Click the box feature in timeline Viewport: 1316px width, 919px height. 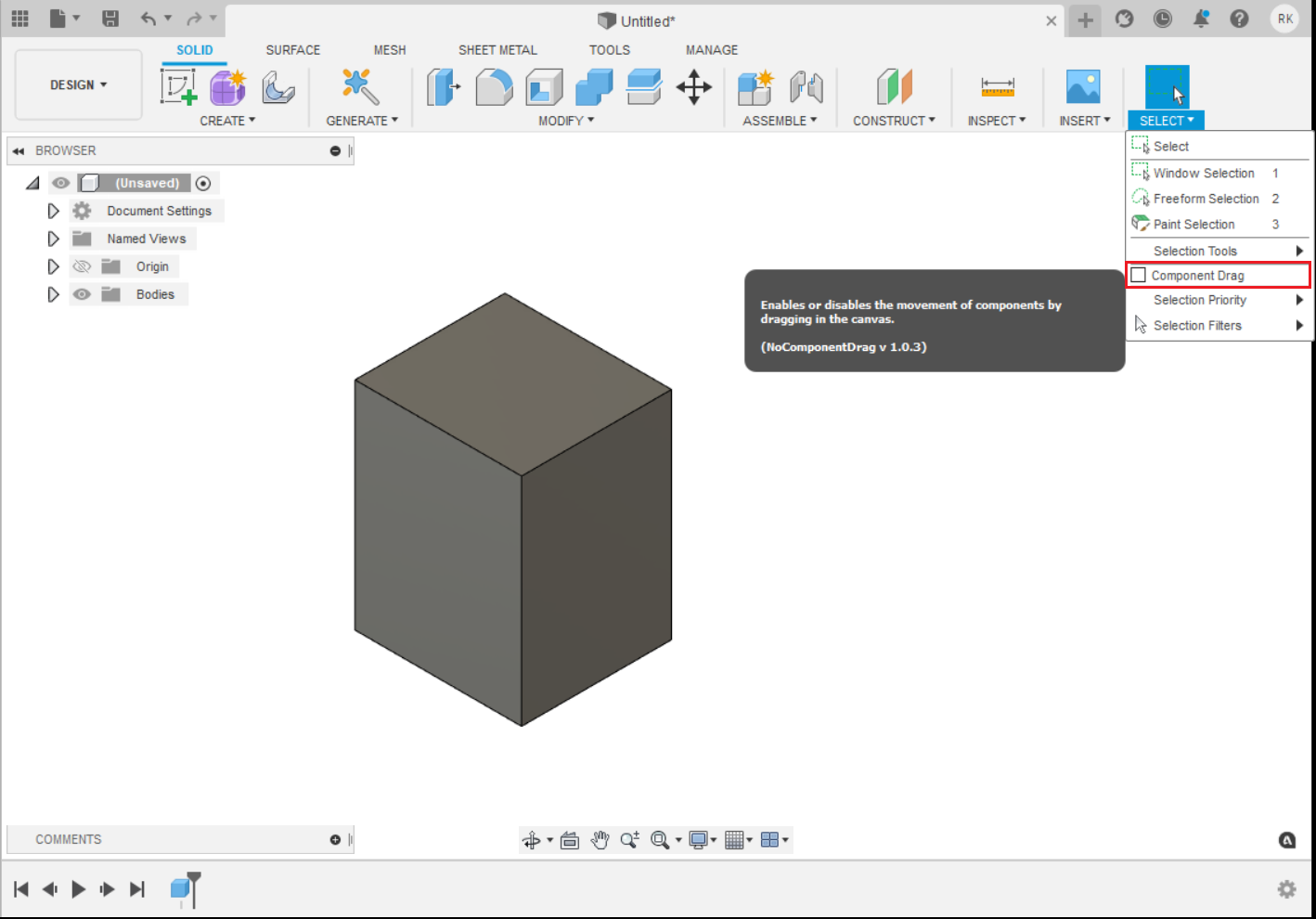[180, 889]
